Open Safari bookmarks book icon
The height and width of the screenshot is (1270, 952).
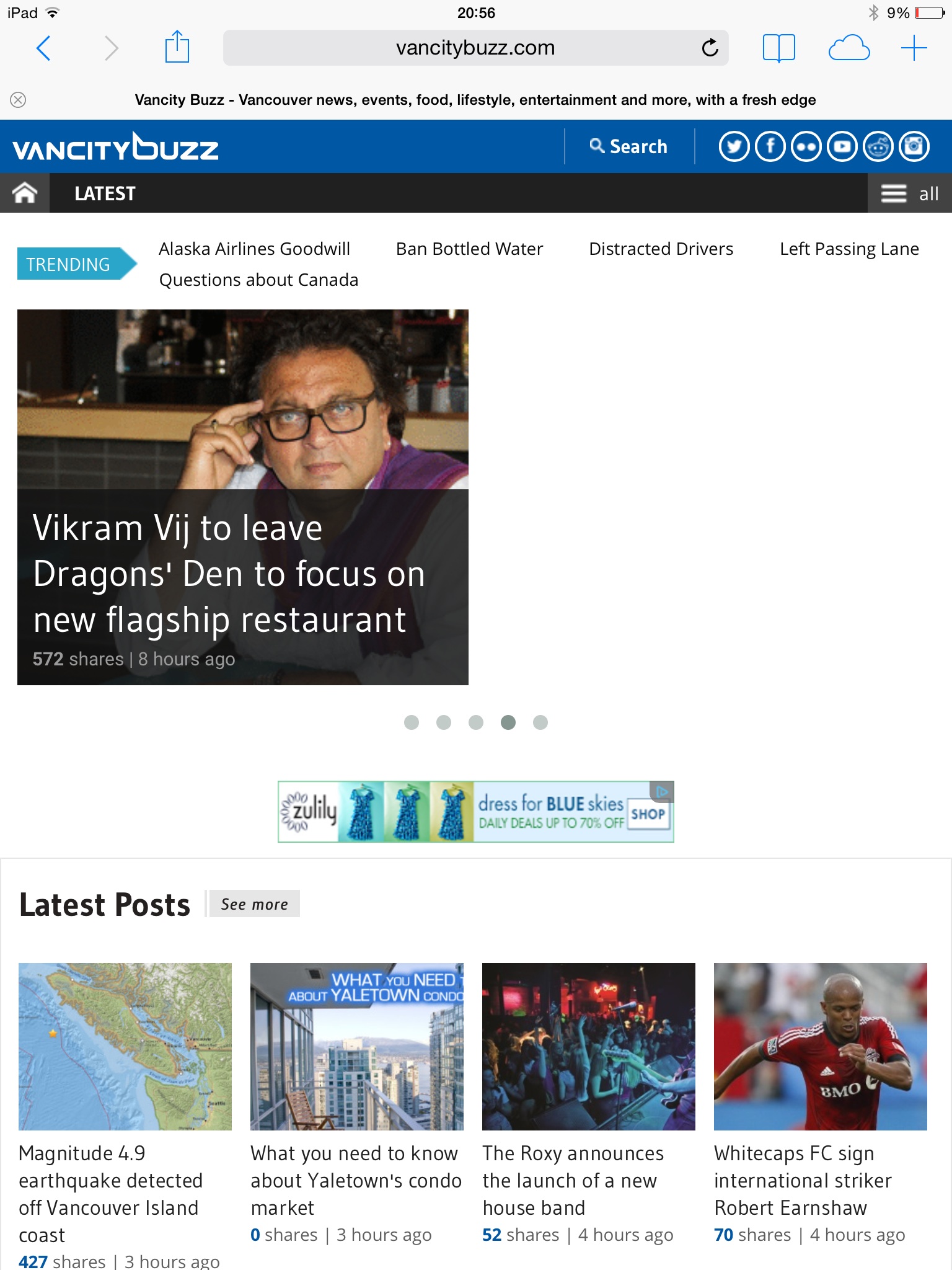coord(778,48)
